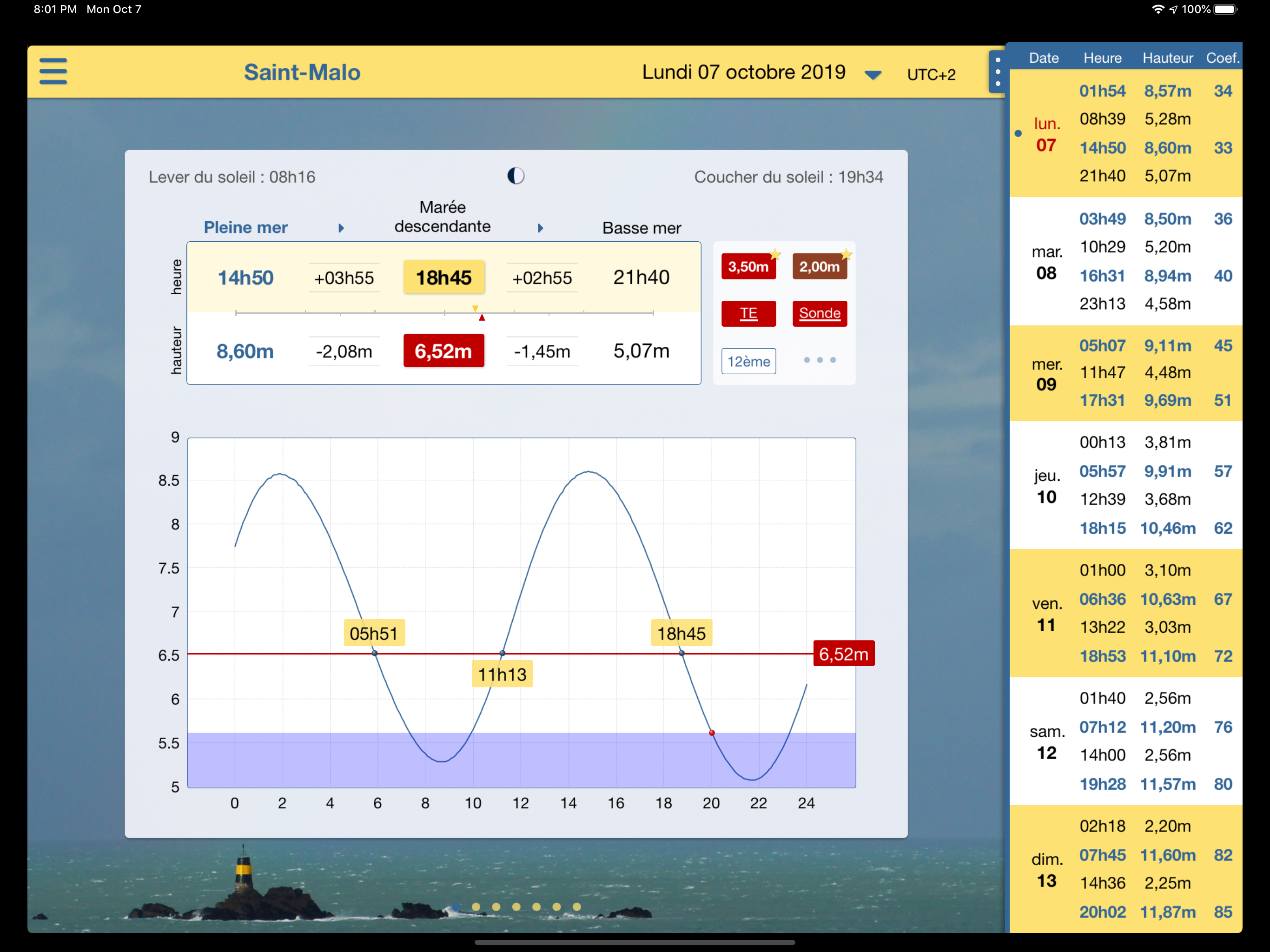Click the arrow after Marée descendante

click(x=540, y=228)
